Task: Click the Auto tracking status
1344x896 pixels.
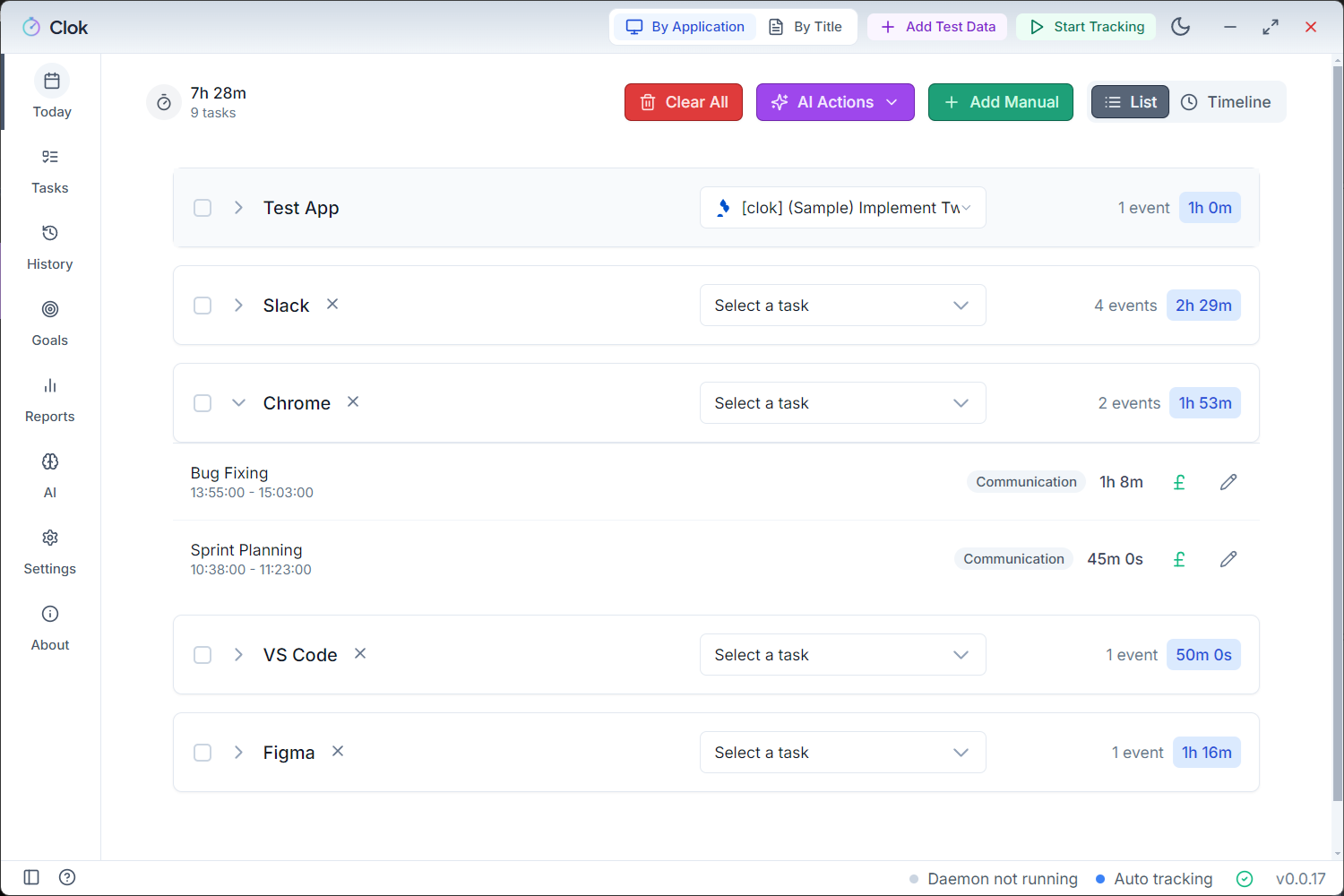Action: (1154, 879)
